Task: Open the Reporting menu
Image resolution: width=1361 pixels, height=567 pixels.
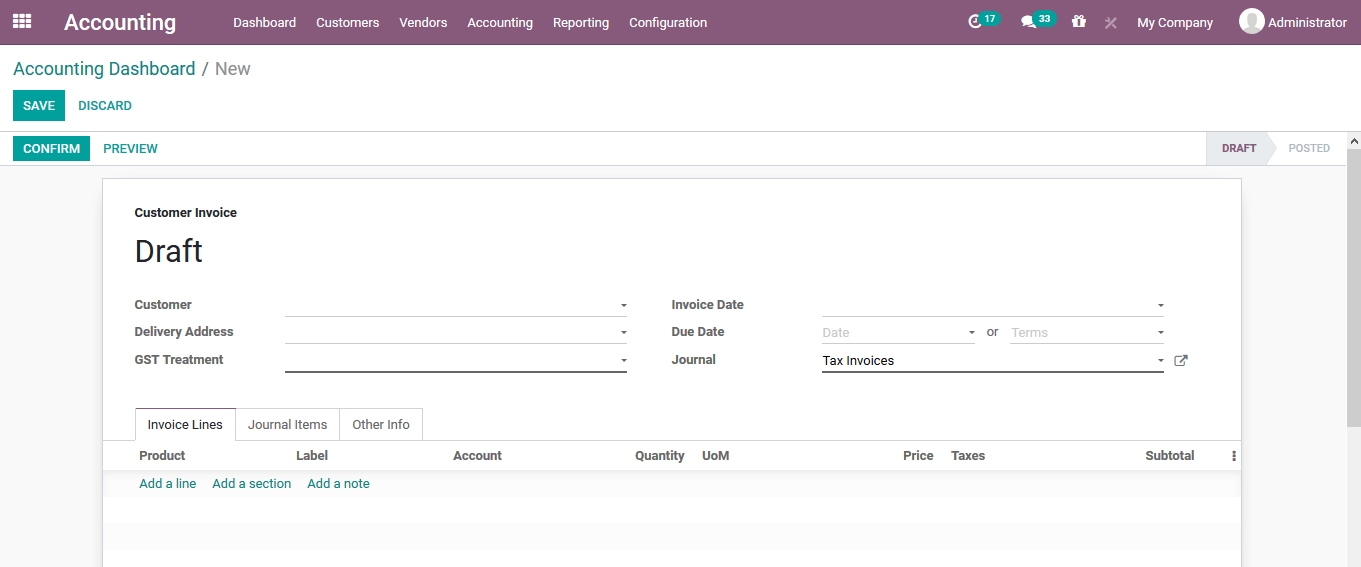Action: (x=580, y=22)
